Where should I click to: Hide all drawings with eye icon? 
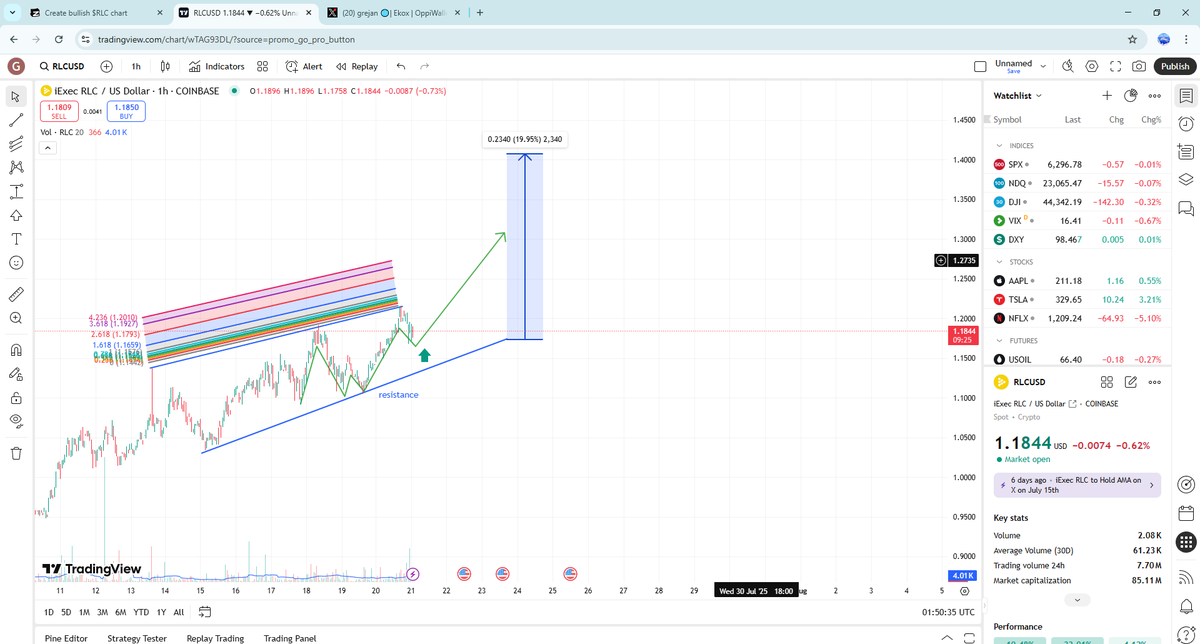tap(16, 422)
